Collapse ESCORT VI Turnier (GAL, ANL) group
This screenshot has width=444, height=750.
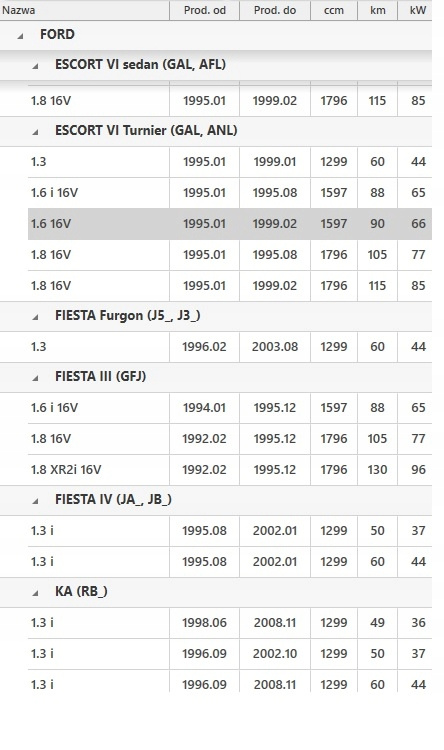pos(35,132)
